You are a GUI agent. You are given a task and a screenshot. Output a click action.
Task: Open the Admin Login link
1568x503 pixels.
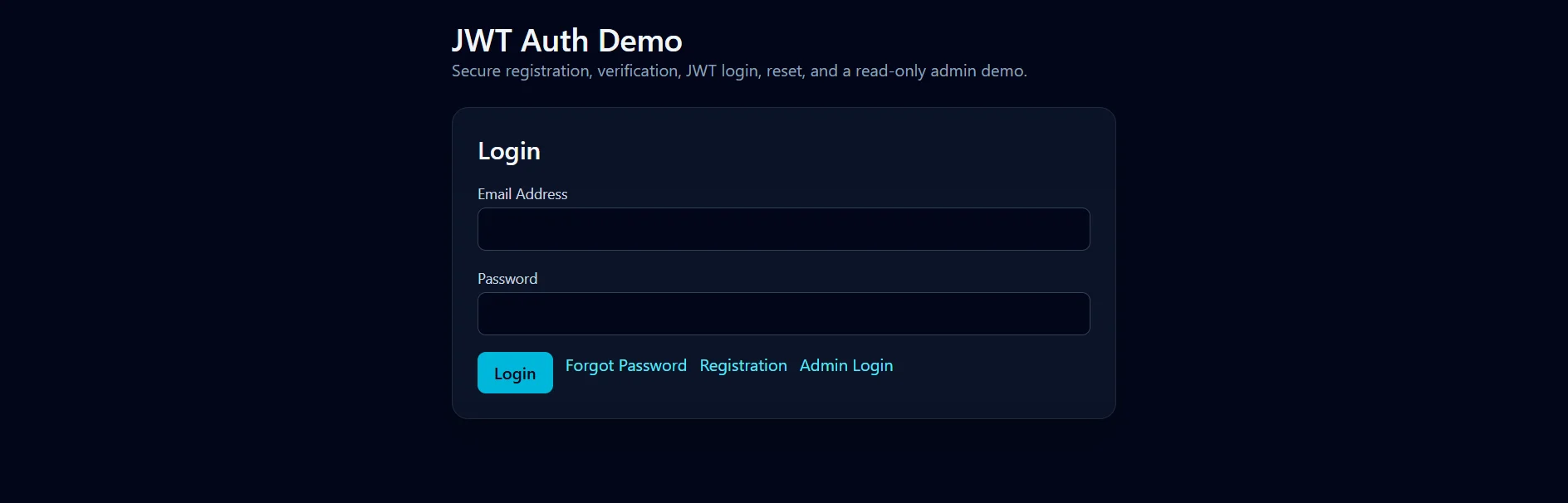846,366
